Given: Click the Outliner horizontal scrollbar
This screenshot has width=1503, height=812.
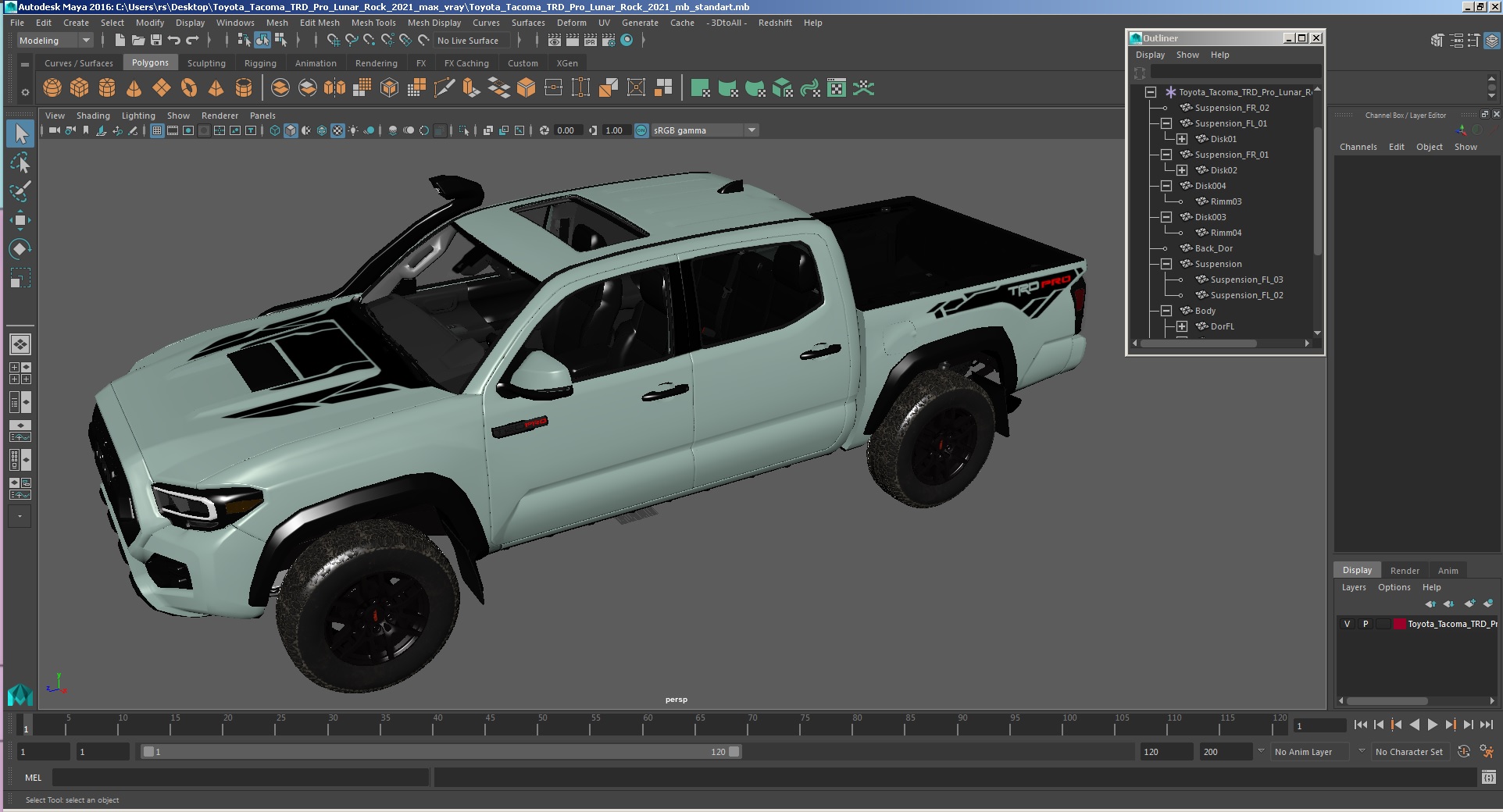Looking at the screenshot, I should (1199, 344).
